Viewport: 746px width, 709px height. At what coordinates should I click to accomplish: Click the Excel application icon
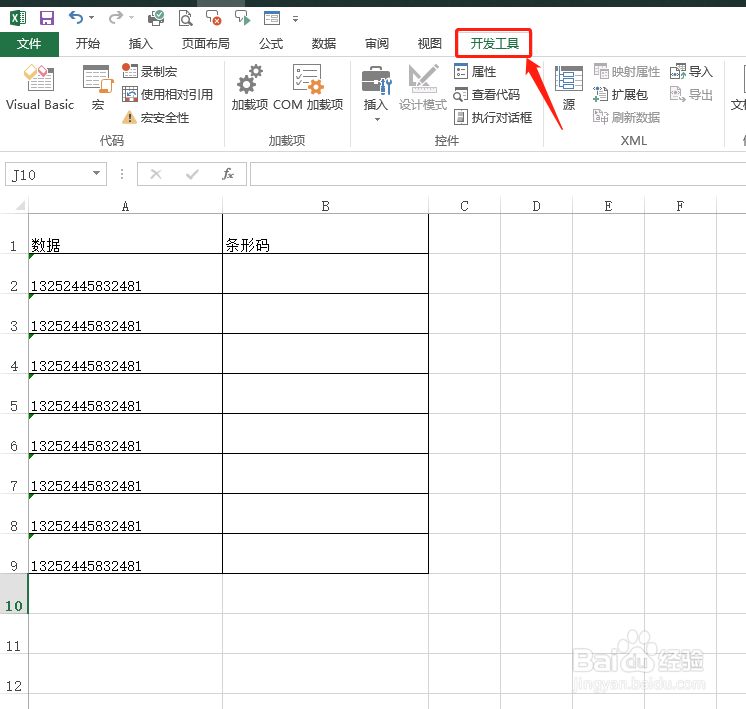[x=18, y=19]
